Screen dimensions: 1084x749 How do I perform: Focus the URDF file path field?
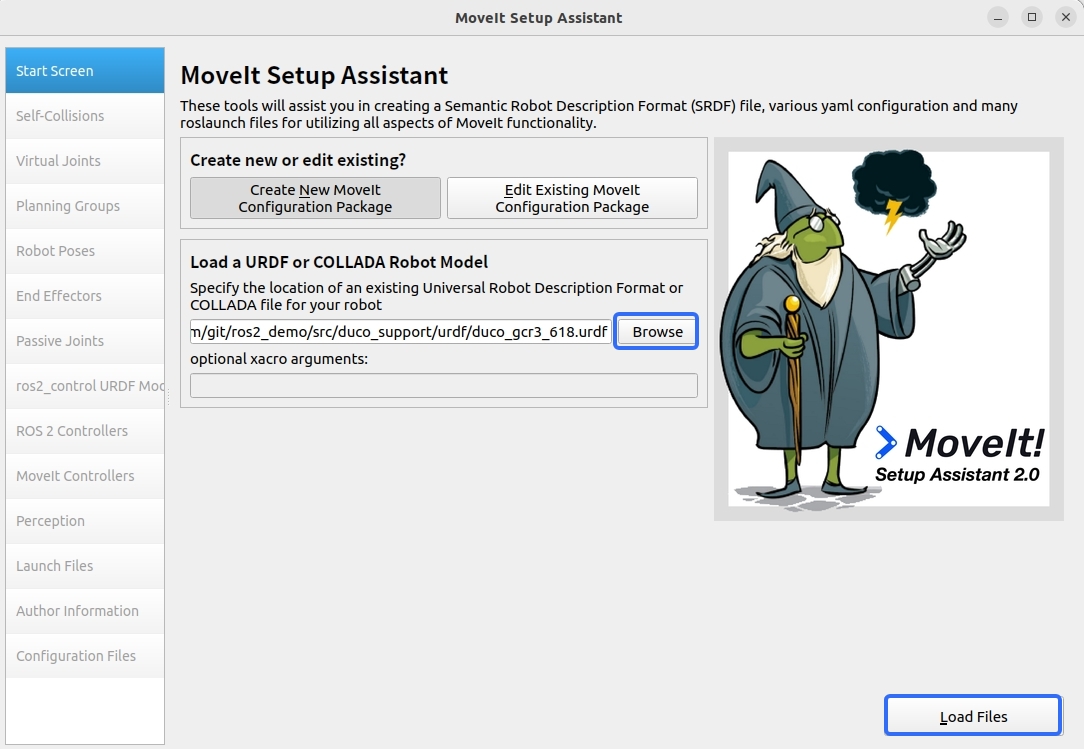[x=400, y=331]
